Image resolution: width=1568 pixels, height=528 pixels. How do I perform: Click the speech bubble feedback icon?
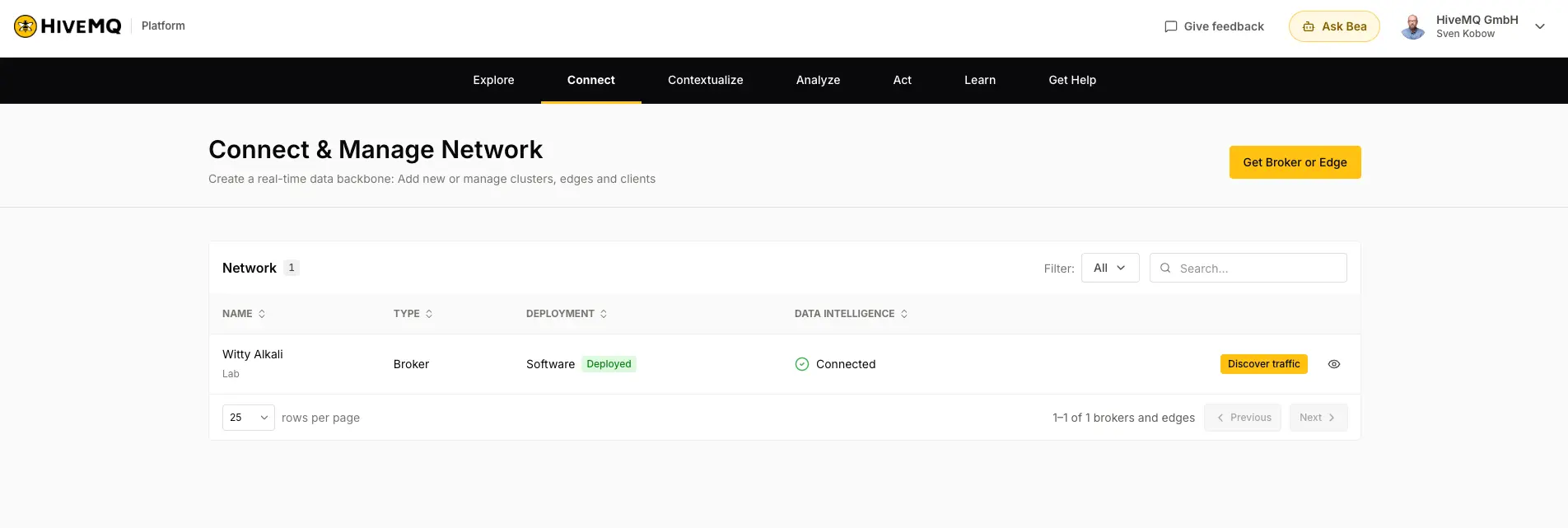tap(1170, 26)
